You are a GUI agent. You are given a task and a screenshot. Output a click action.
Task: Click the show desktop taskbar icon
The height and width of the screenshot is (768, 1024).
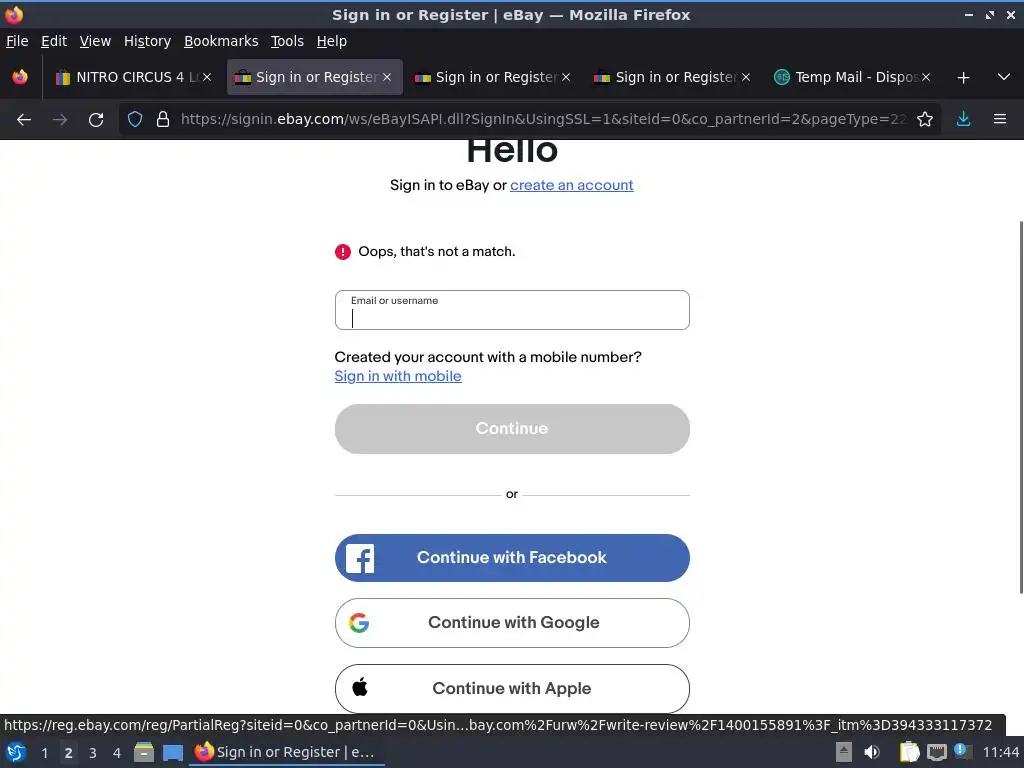pos(173,752)
